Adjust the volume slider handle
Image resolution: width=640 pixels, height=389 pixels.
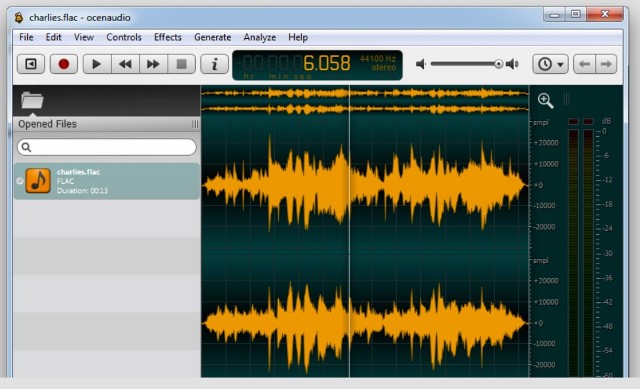pos(498,64)
